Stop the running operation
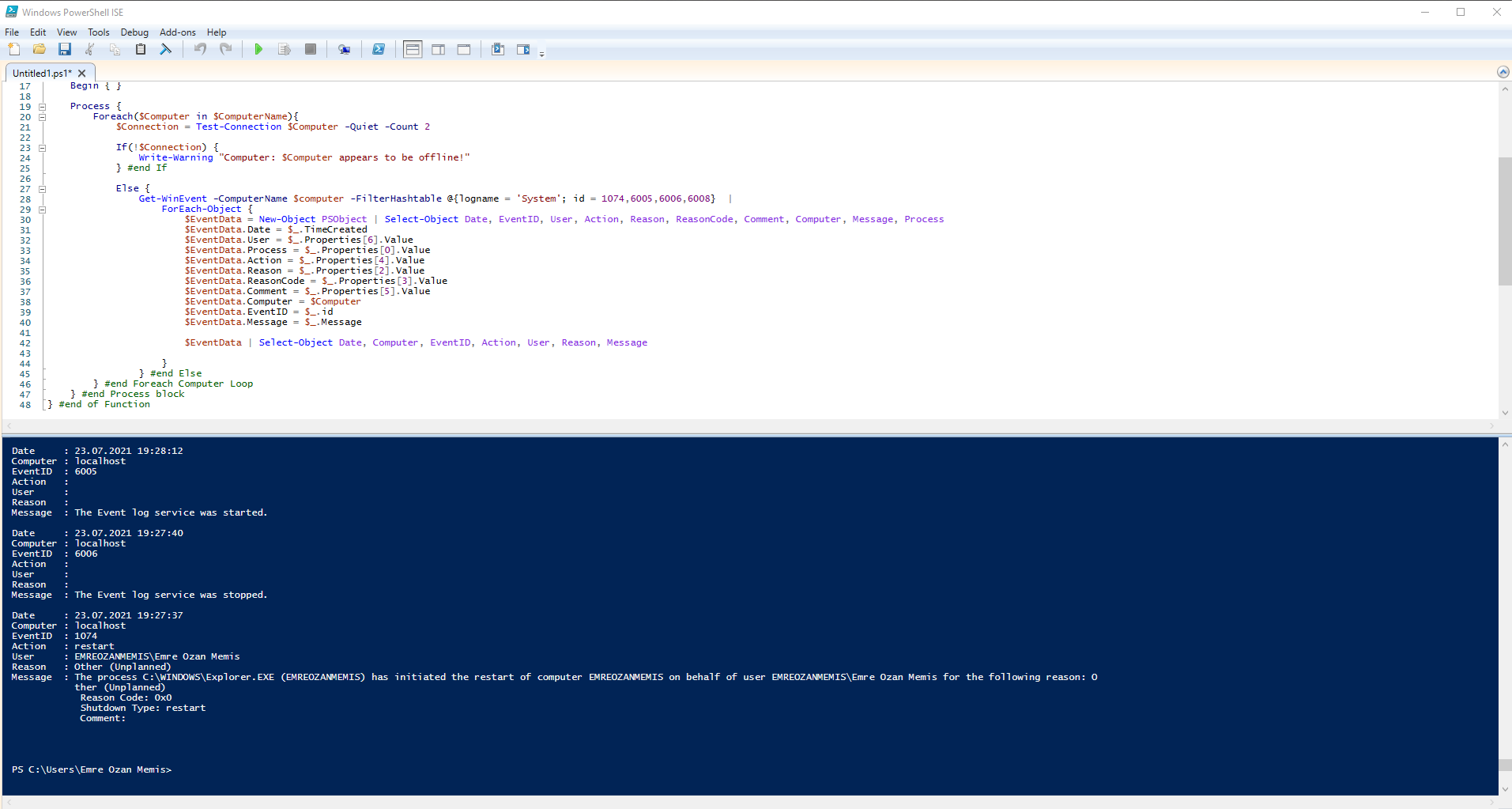 click(310, 49)
